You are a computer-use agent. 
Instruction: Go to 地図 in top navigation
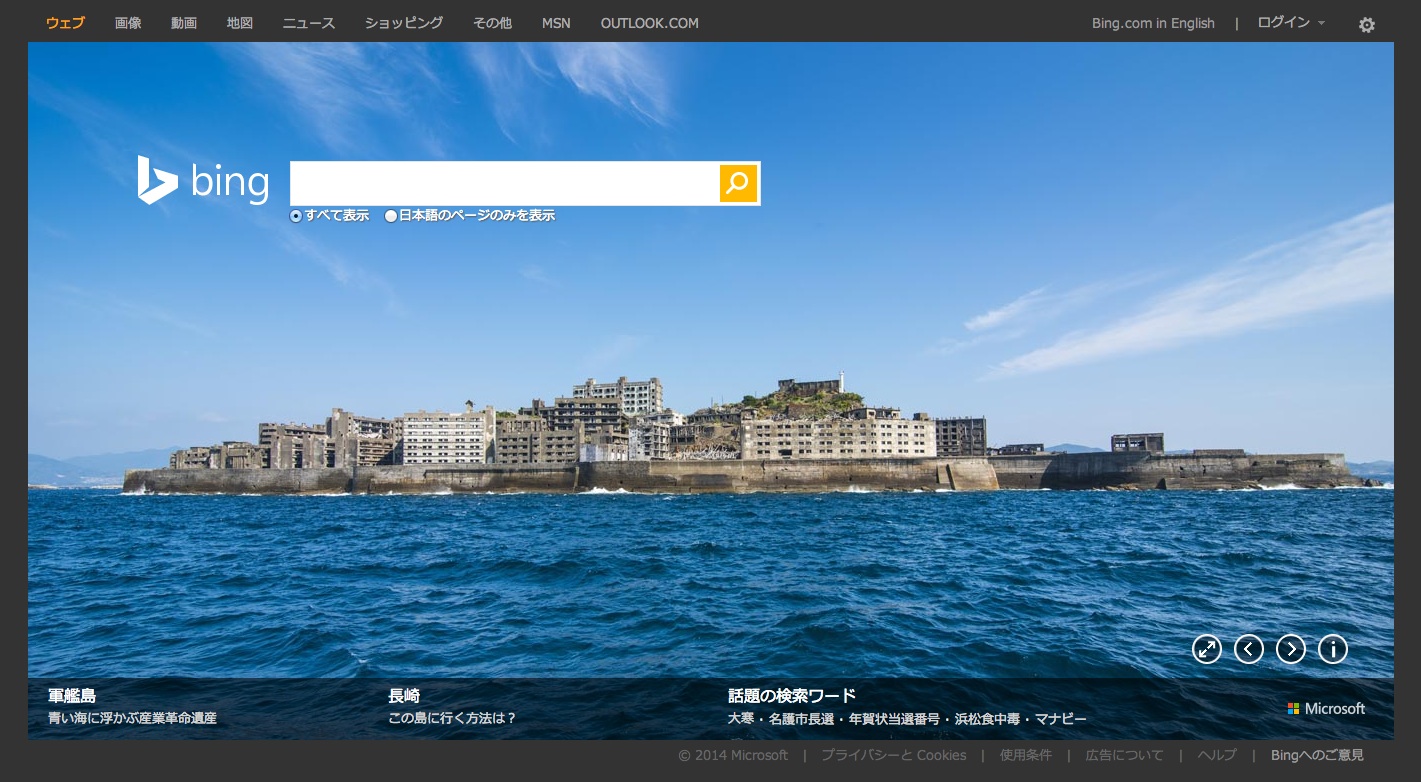point(240,23)
